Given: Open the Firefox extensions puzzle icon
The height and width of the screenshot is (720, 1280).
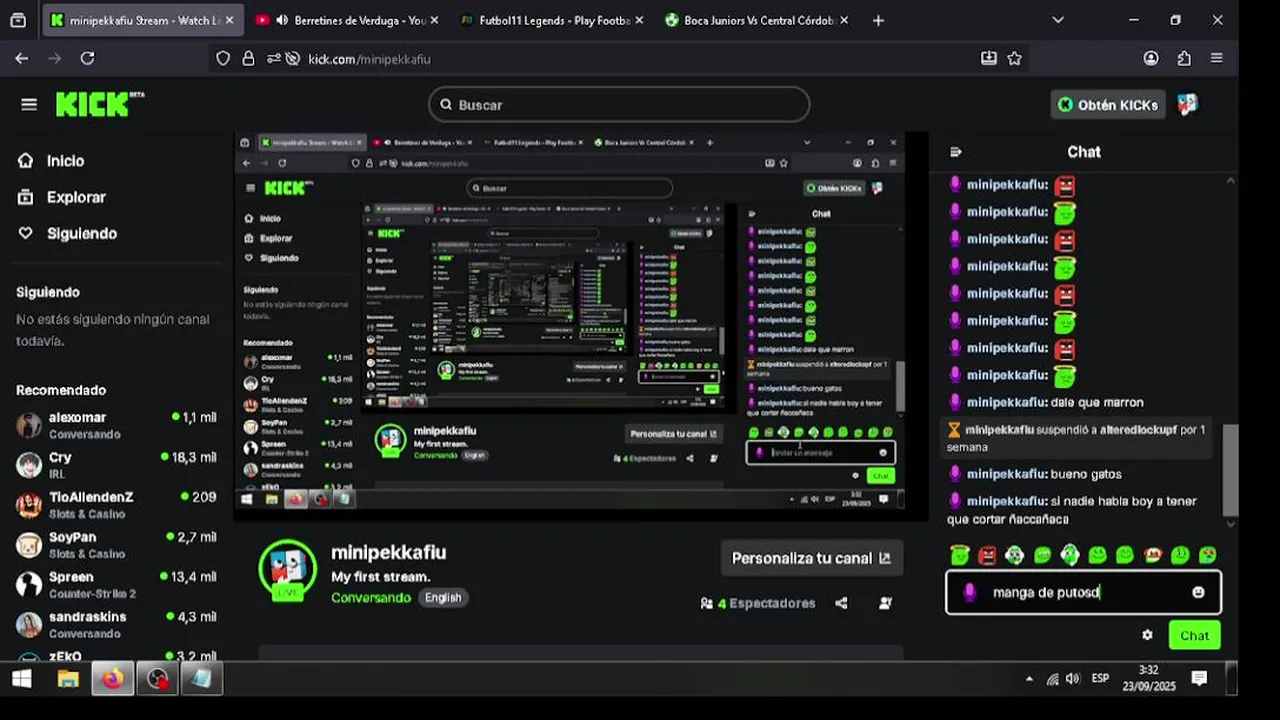Looking at the screenshot, I should (x=1184, y=59).
